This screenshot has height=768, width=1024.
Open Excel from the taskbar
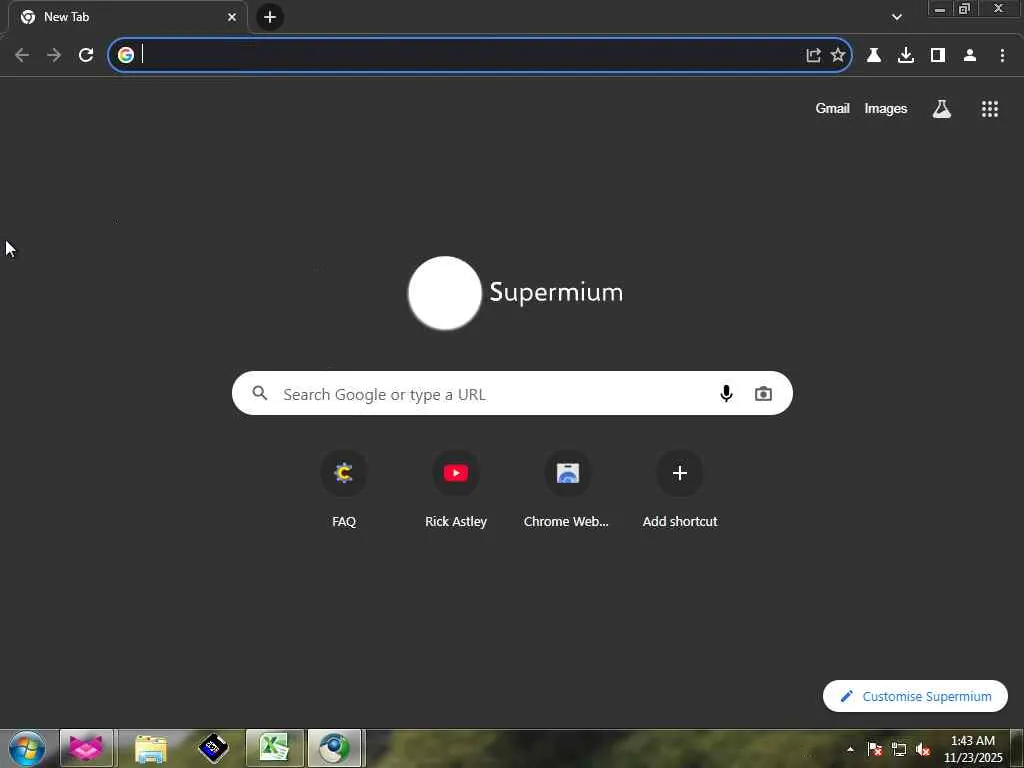274,748
